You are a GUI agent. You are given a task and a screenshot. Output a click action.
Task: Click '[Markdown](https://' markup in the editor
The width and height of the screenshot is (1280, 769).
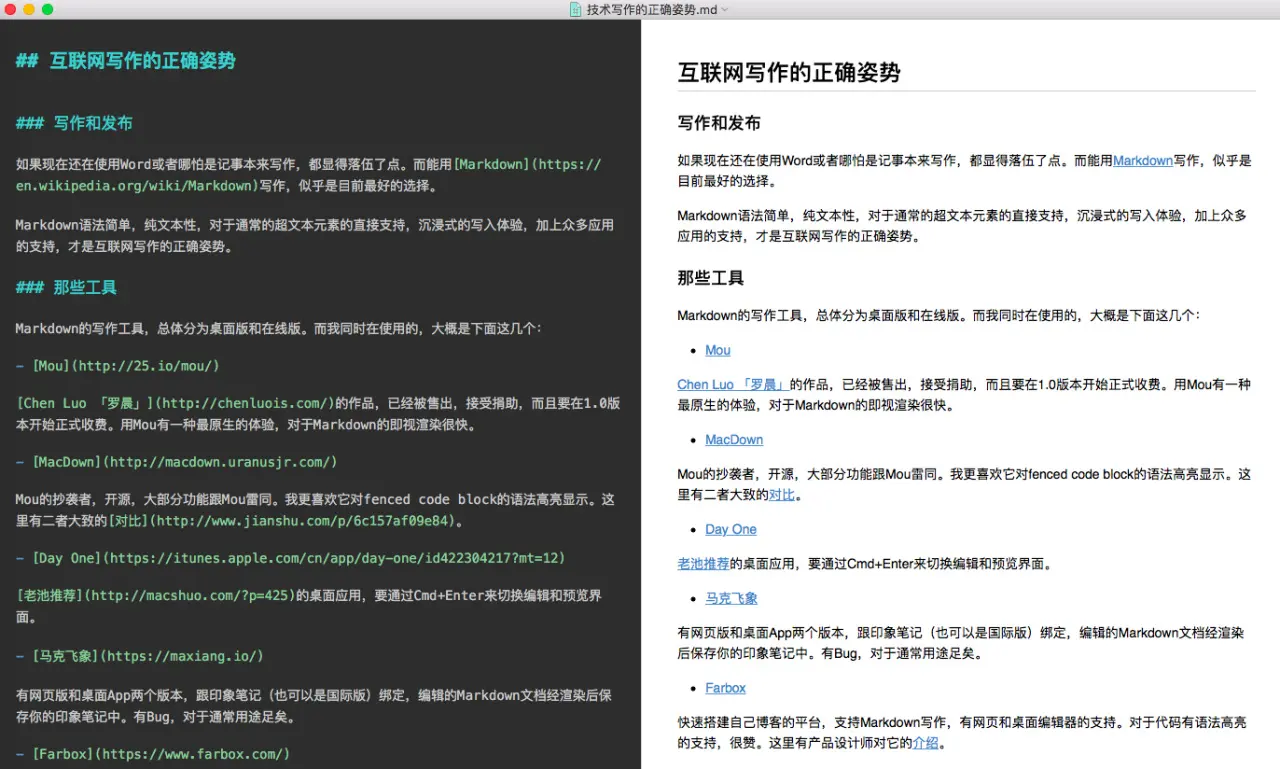click(x=528, y=164)
